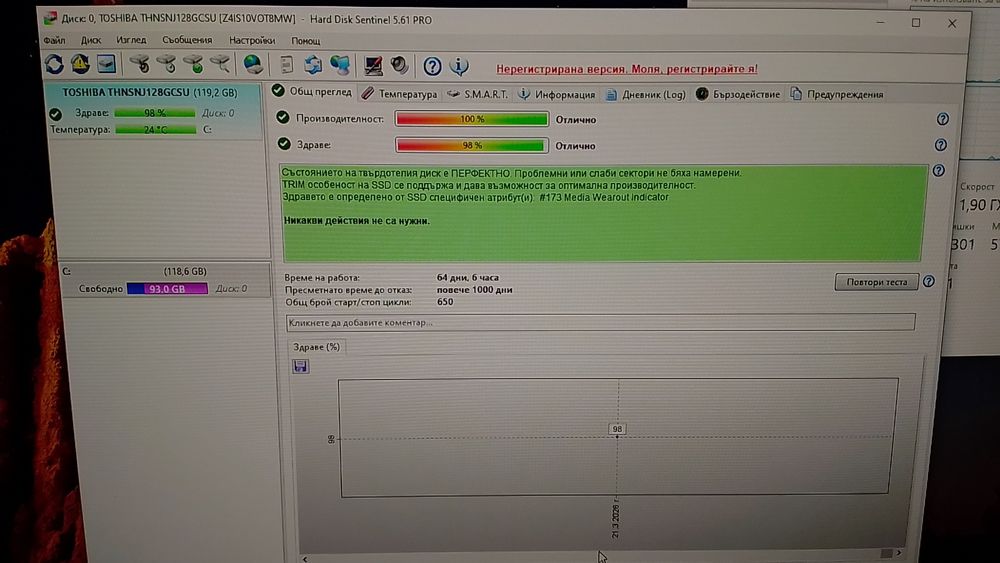Click the blue cycling arrows document icon
The image size is (1000, 563).
click(x=312, y=64)
